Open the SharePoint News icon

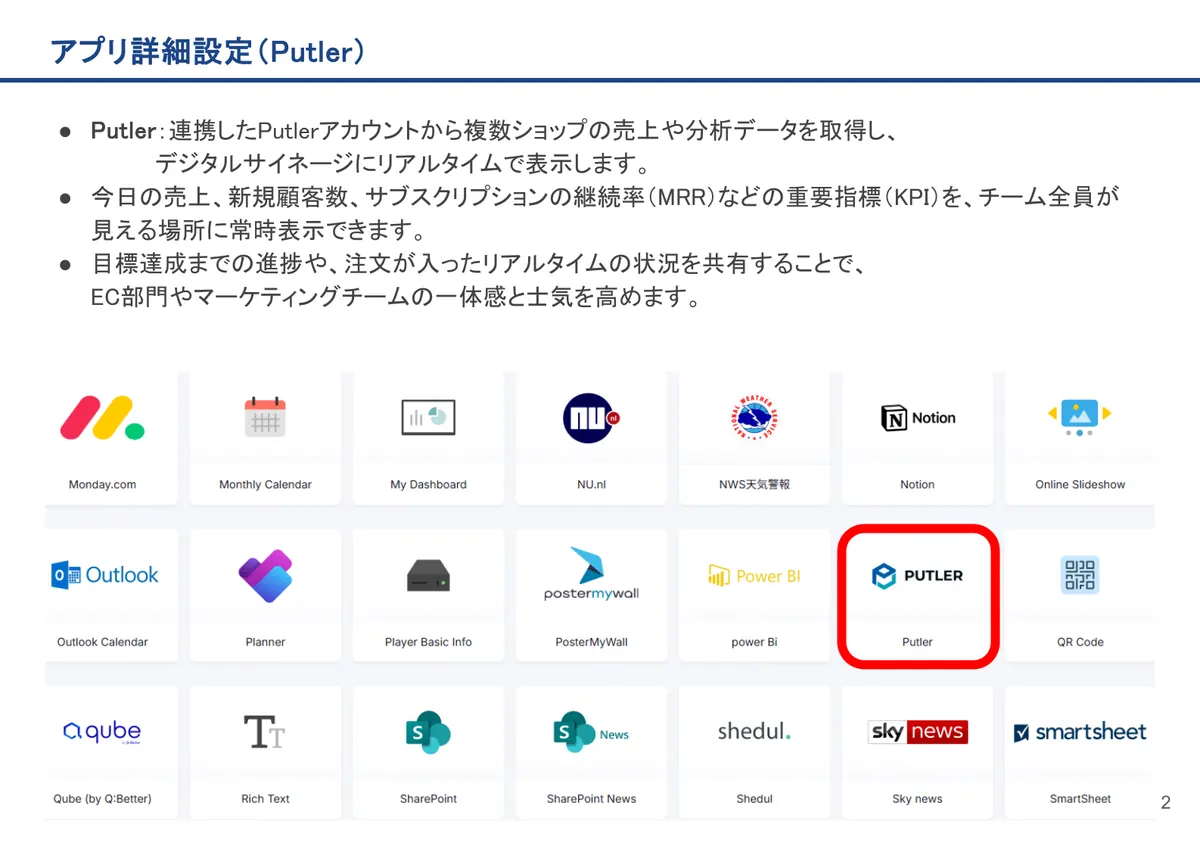coord(591,733)
